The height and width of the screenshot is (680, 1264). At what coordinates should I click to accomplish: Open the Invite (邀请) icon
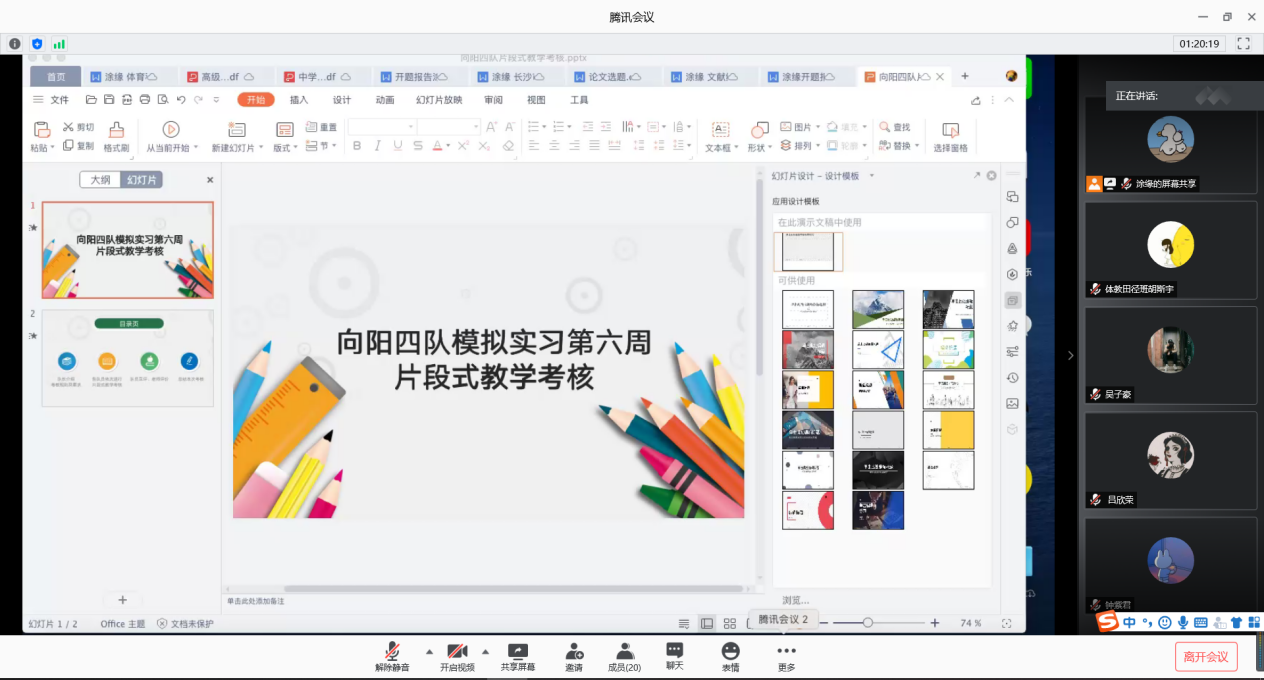tap(574, 651)
